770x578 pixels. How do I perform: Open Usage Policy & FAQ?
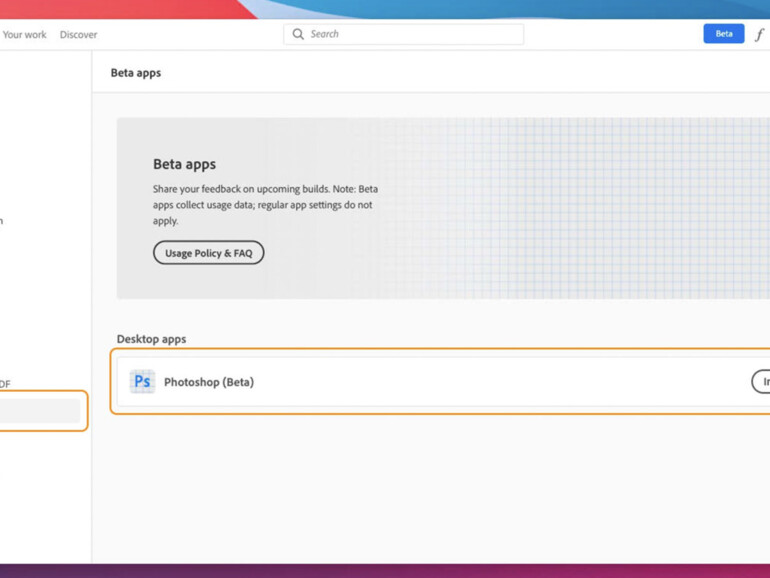pyautogui.click(x=209, y=253)
